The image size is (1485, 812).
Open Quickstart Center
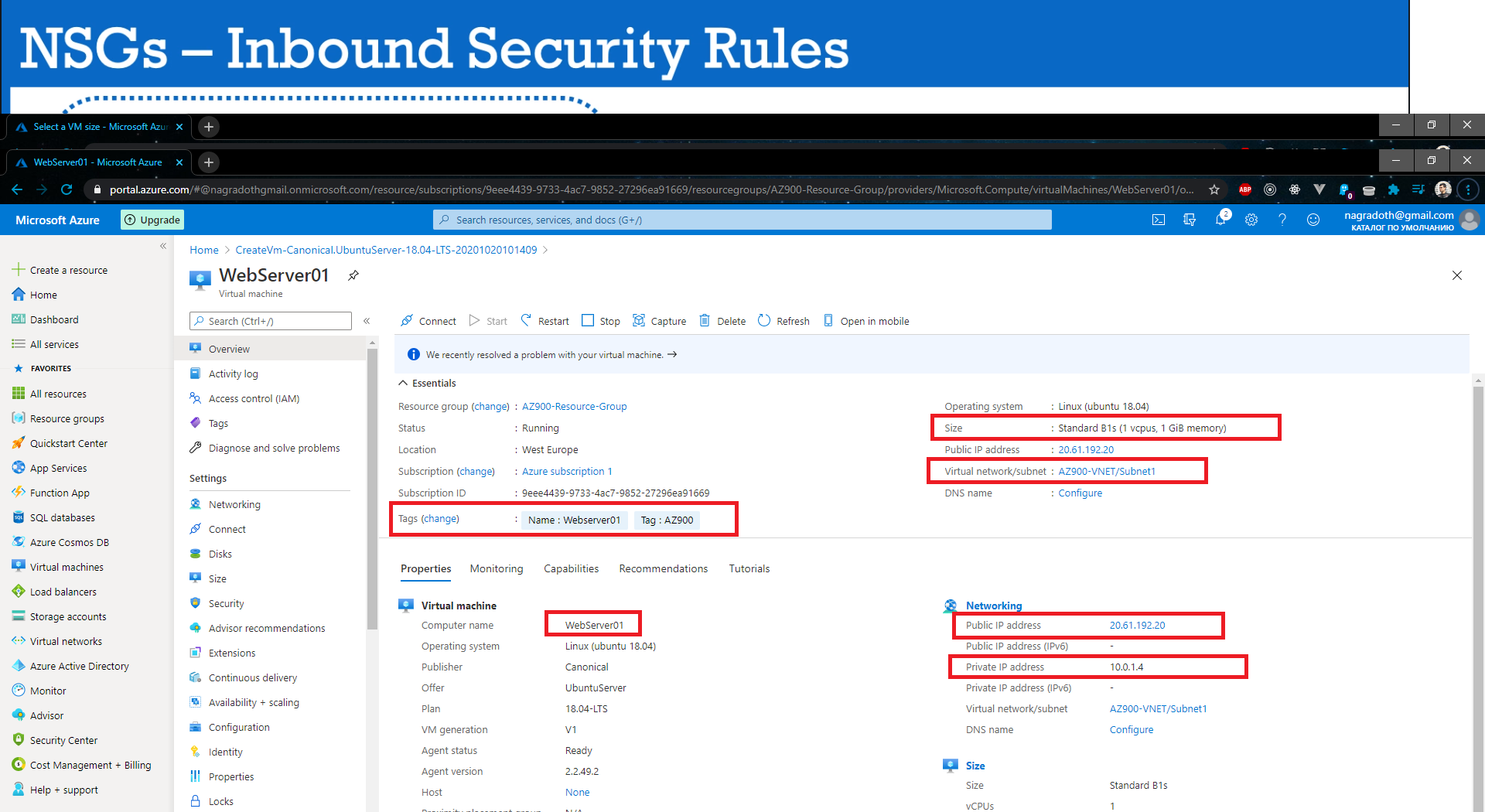pos(60,443)
